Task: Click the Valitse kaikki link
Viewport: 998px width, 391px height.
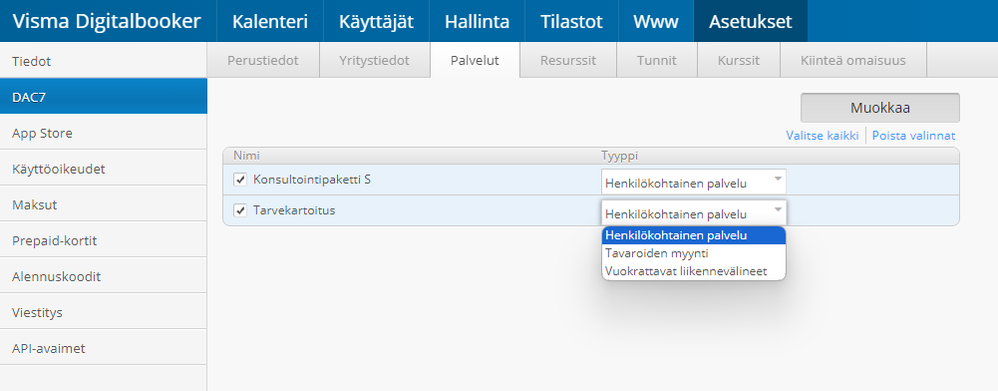Action: click(x=822, y=136)
